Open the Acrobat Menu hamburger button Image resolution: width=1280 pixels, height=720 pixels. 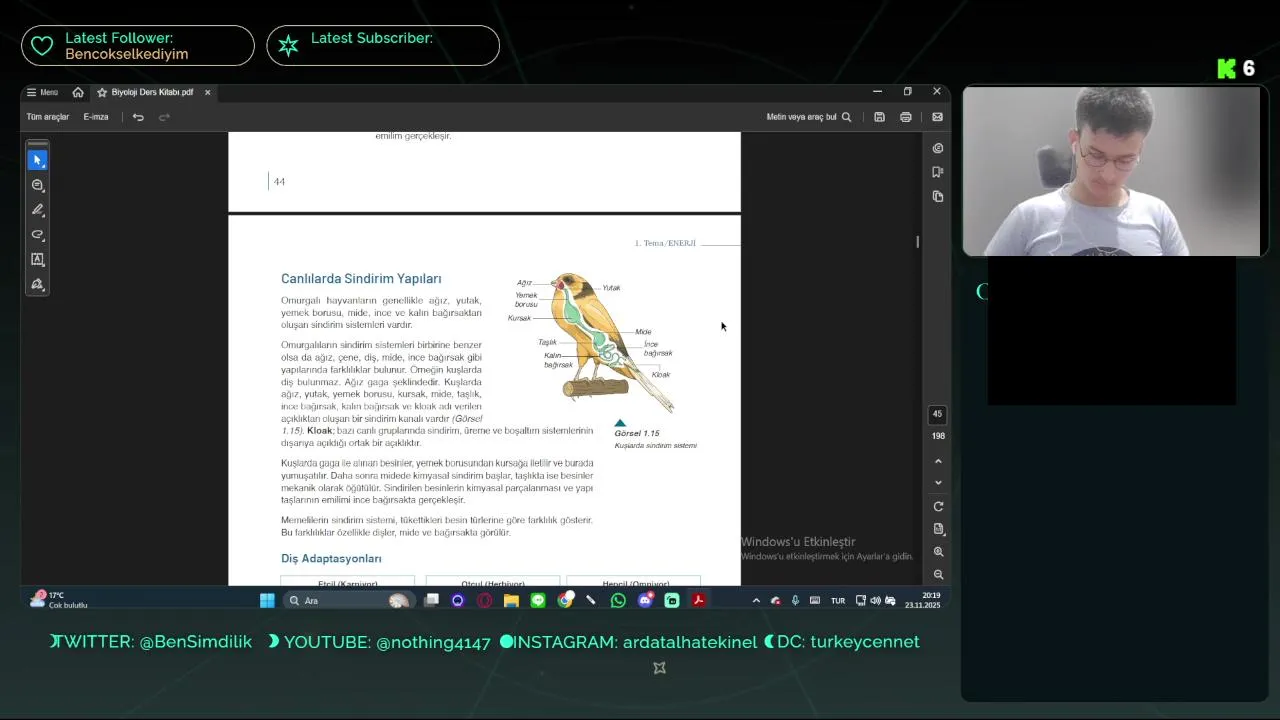coord(42,92)
